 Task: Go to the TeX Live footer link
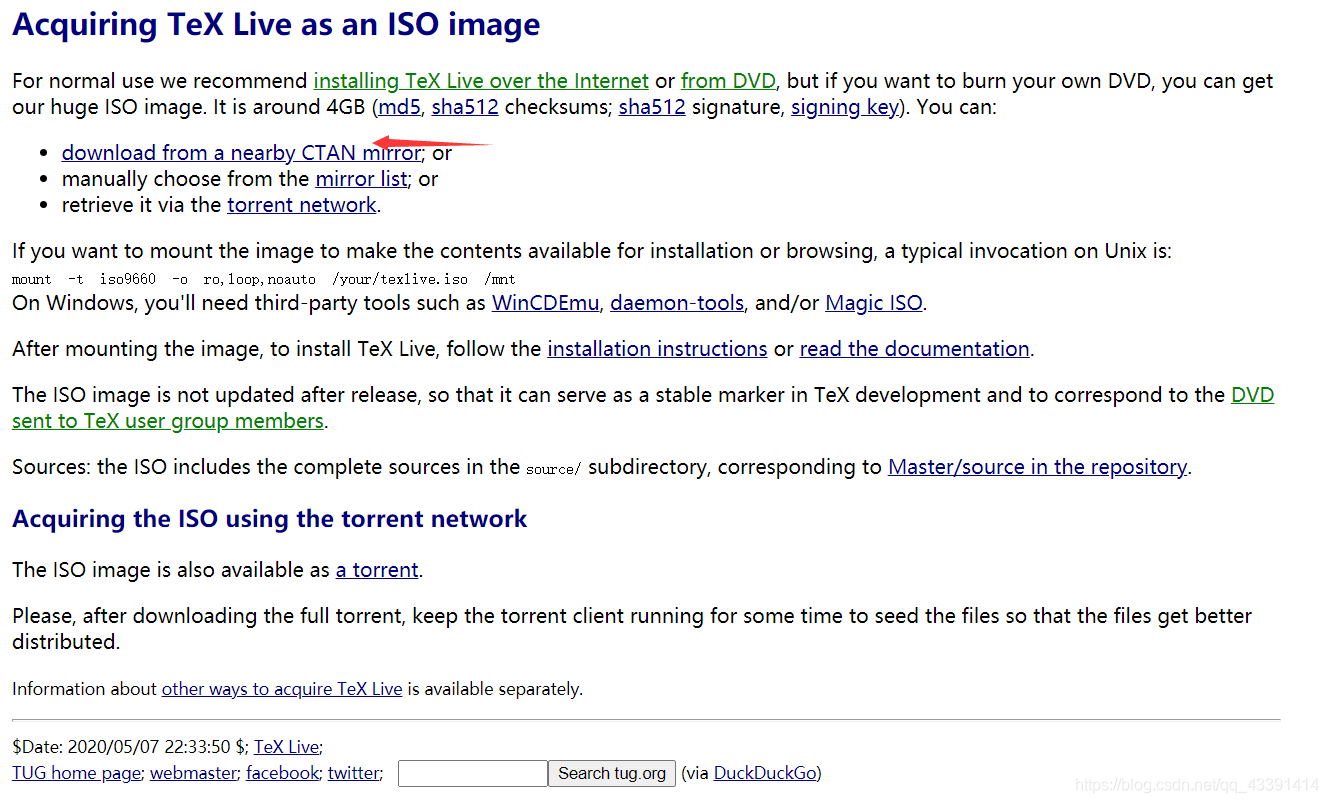(x=286, y=747)
